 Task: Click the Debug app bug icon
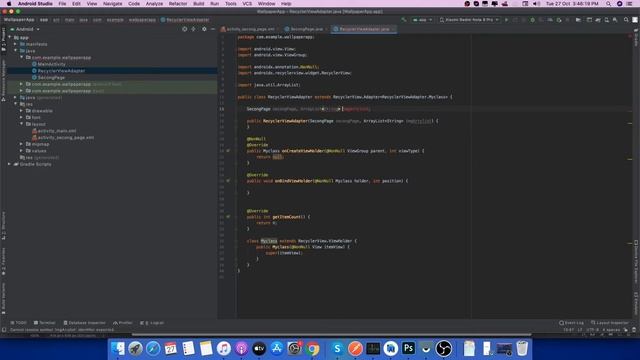click(x=532, y=20)
